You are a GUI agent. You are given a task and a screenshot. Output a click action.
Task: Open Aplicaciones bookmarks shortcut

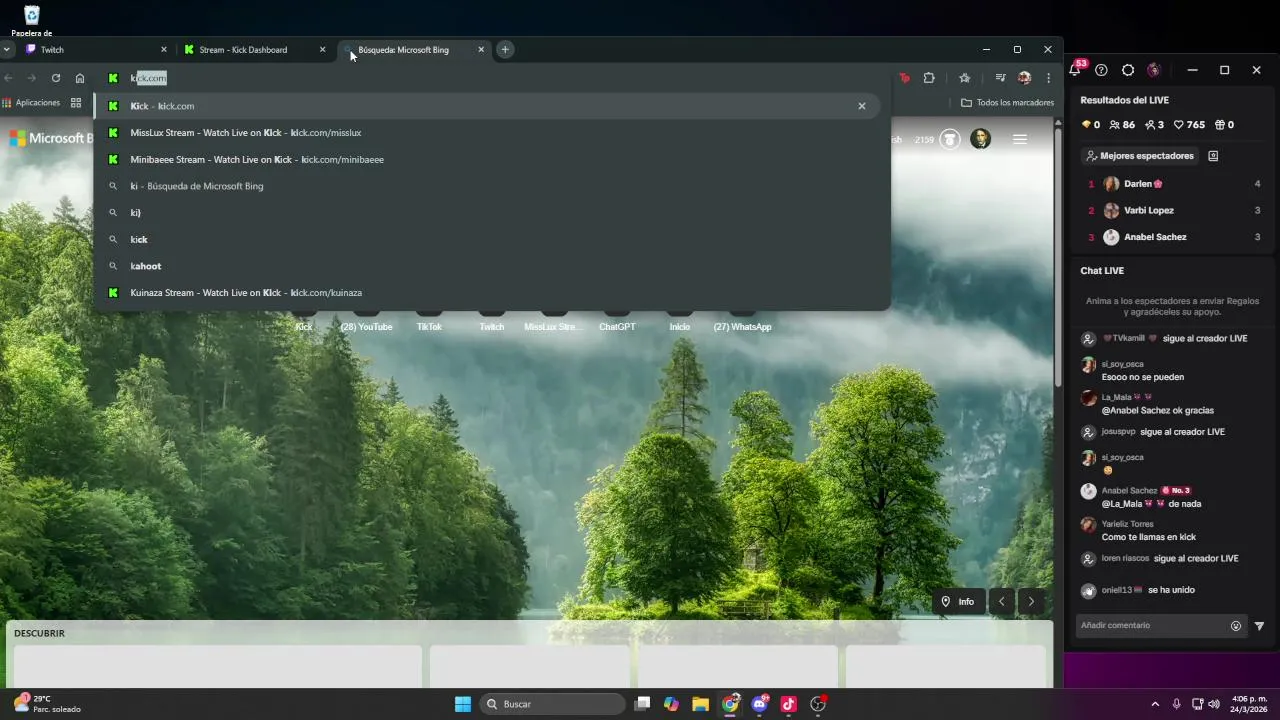click(31, 103)
